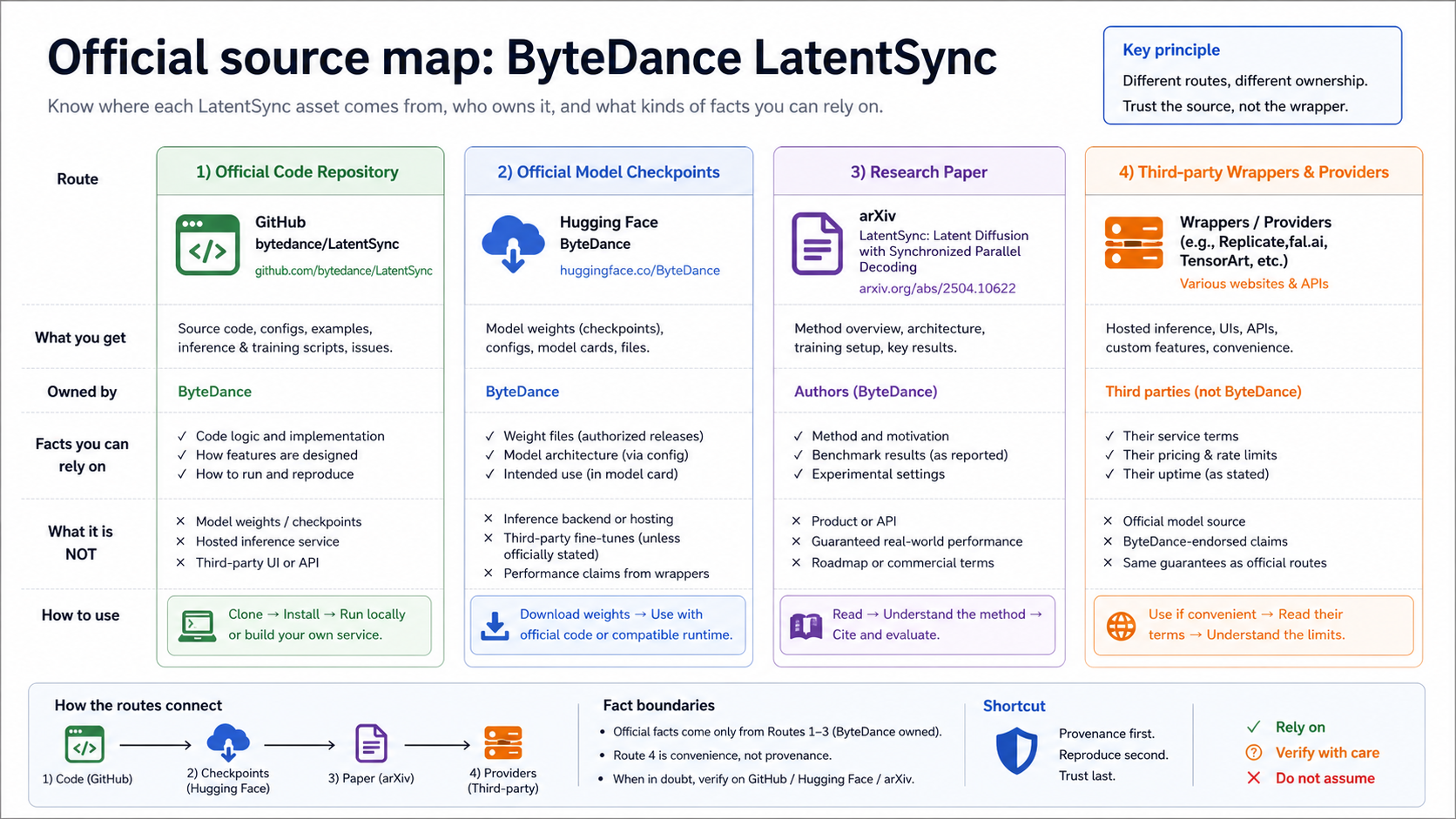This screenshot has width=1456, height=819.
Task: Click Same guarantees as official routes item
Action: [1224, 563]
